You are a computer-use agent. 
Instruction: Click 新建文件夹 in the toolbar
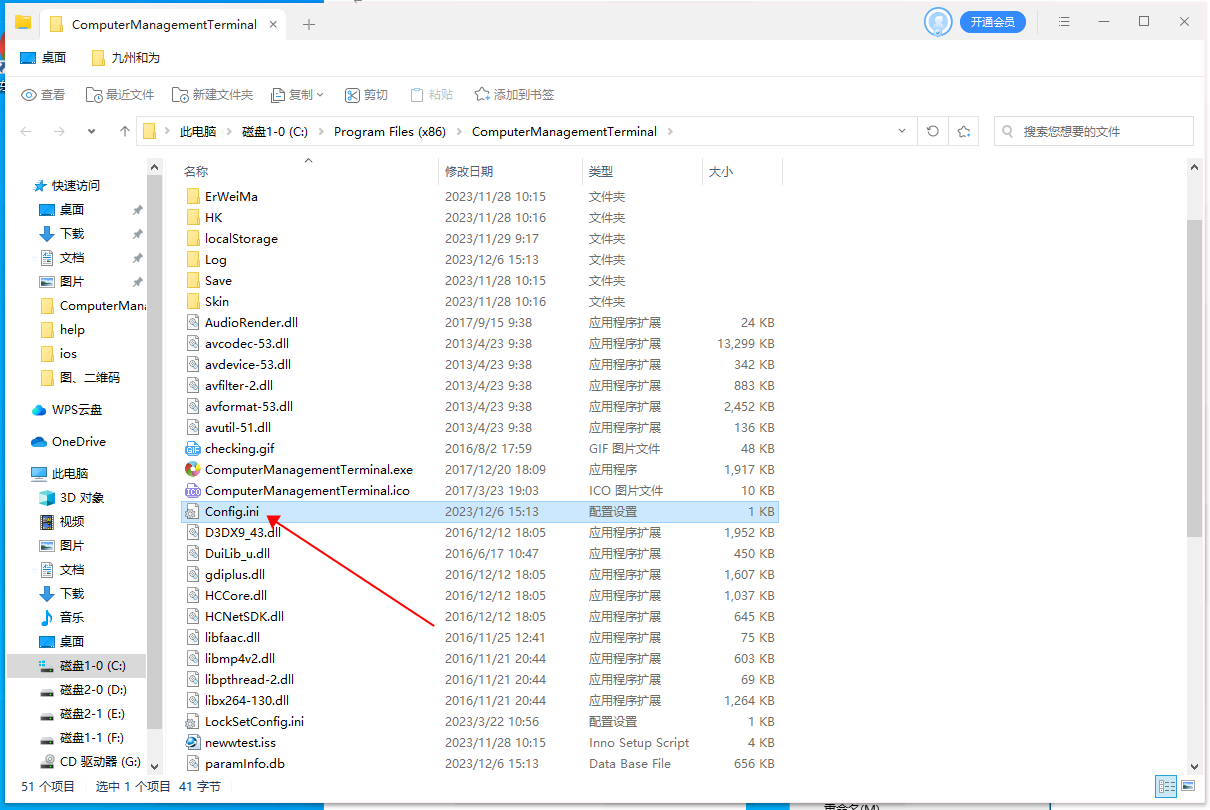point(212,95)
